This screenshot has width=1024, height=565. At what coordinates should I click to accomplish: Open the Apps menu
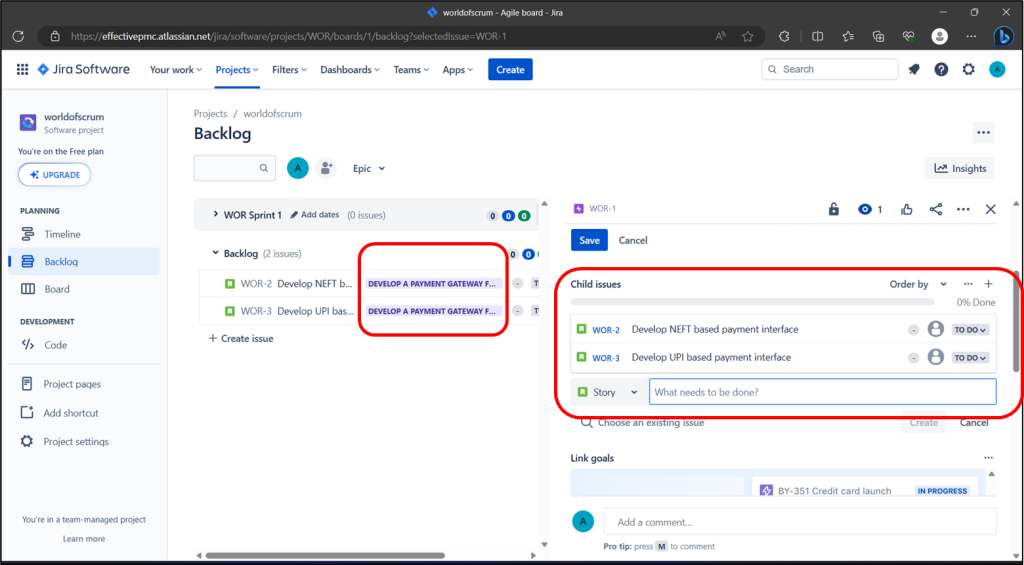point(458,69)
